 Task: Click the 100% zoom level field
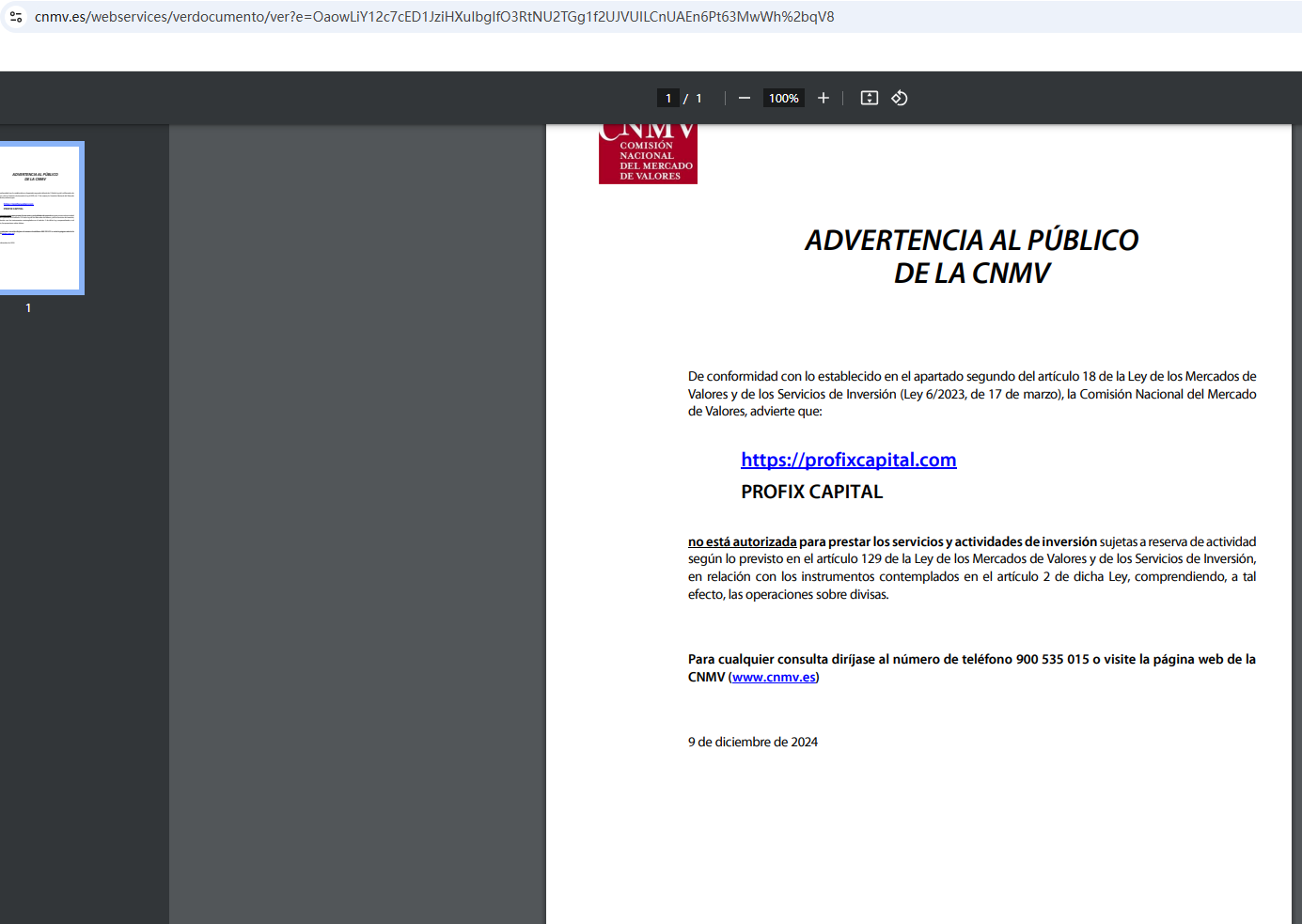point(783,98)
